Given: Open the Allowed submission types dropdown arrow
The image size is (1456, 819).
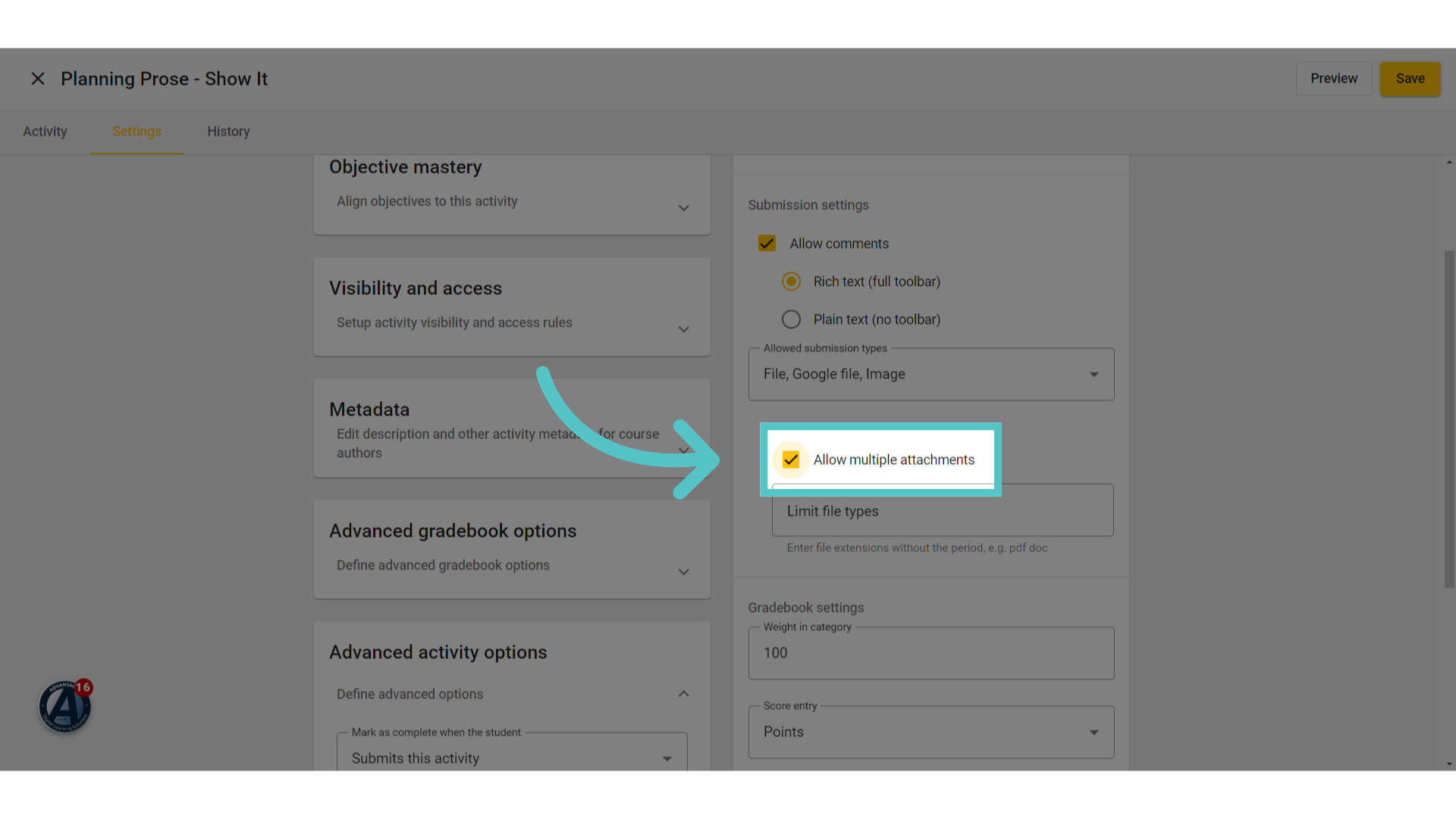Looking at the screenshot, I should (x=1094, y=375).
